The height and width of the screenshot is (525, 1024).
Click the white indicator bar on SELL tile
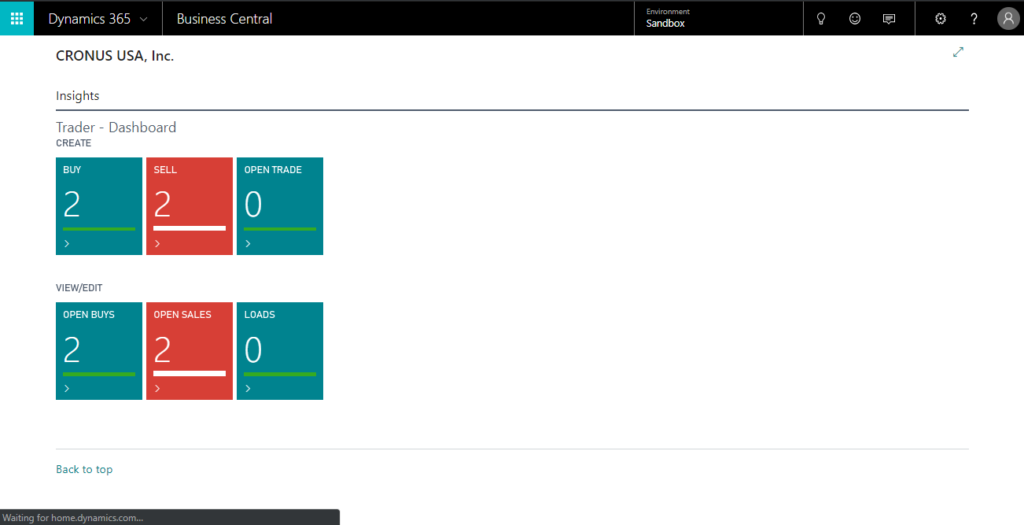[x=189, y=229]
